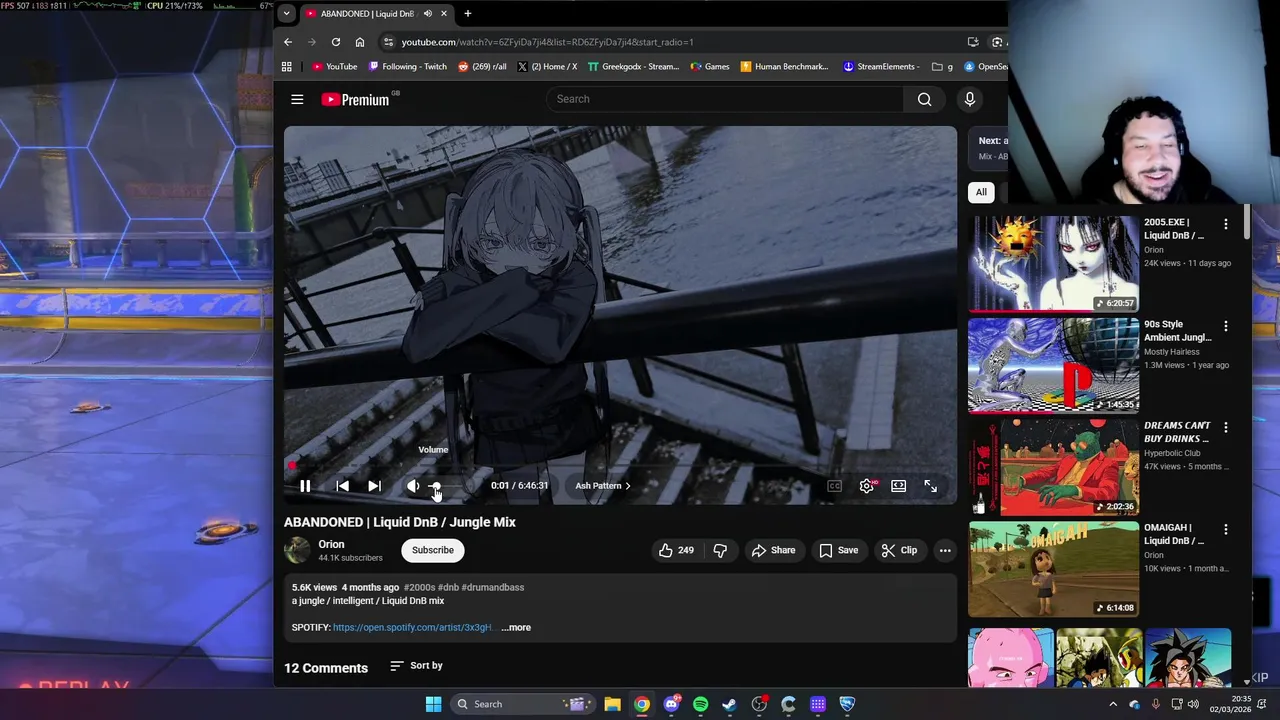Screen dimensions: 1280x720
Task: Like the video with thumbs up
Action: tap(676, 550)
